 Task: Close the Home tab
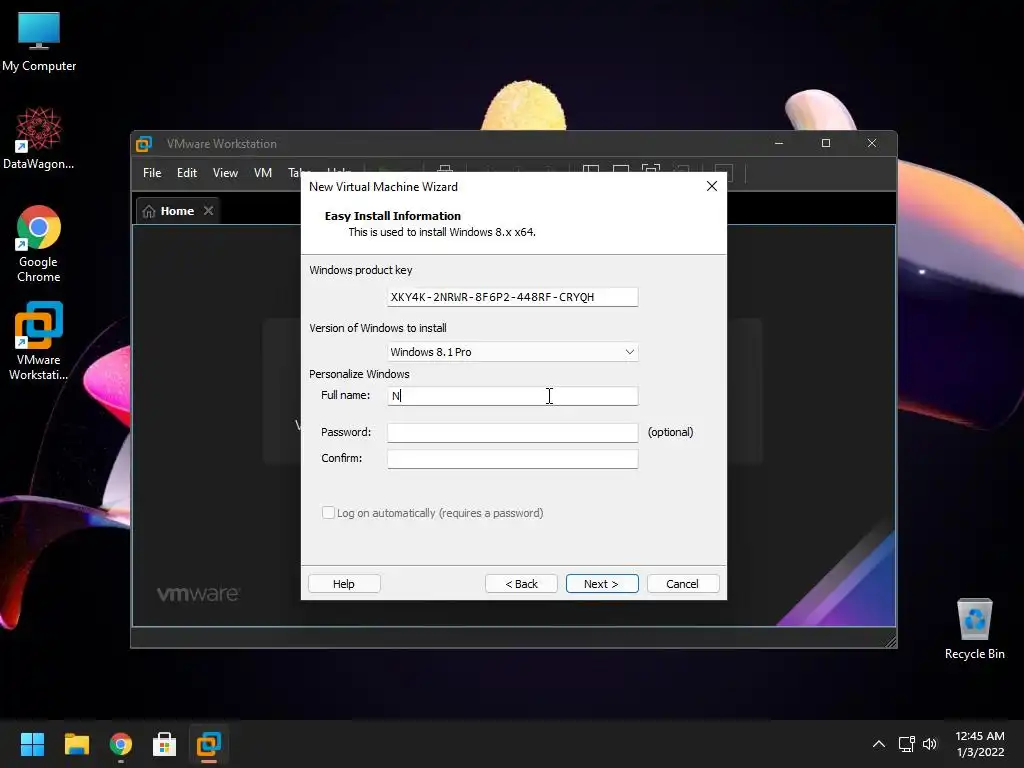[x=208, y=211]
